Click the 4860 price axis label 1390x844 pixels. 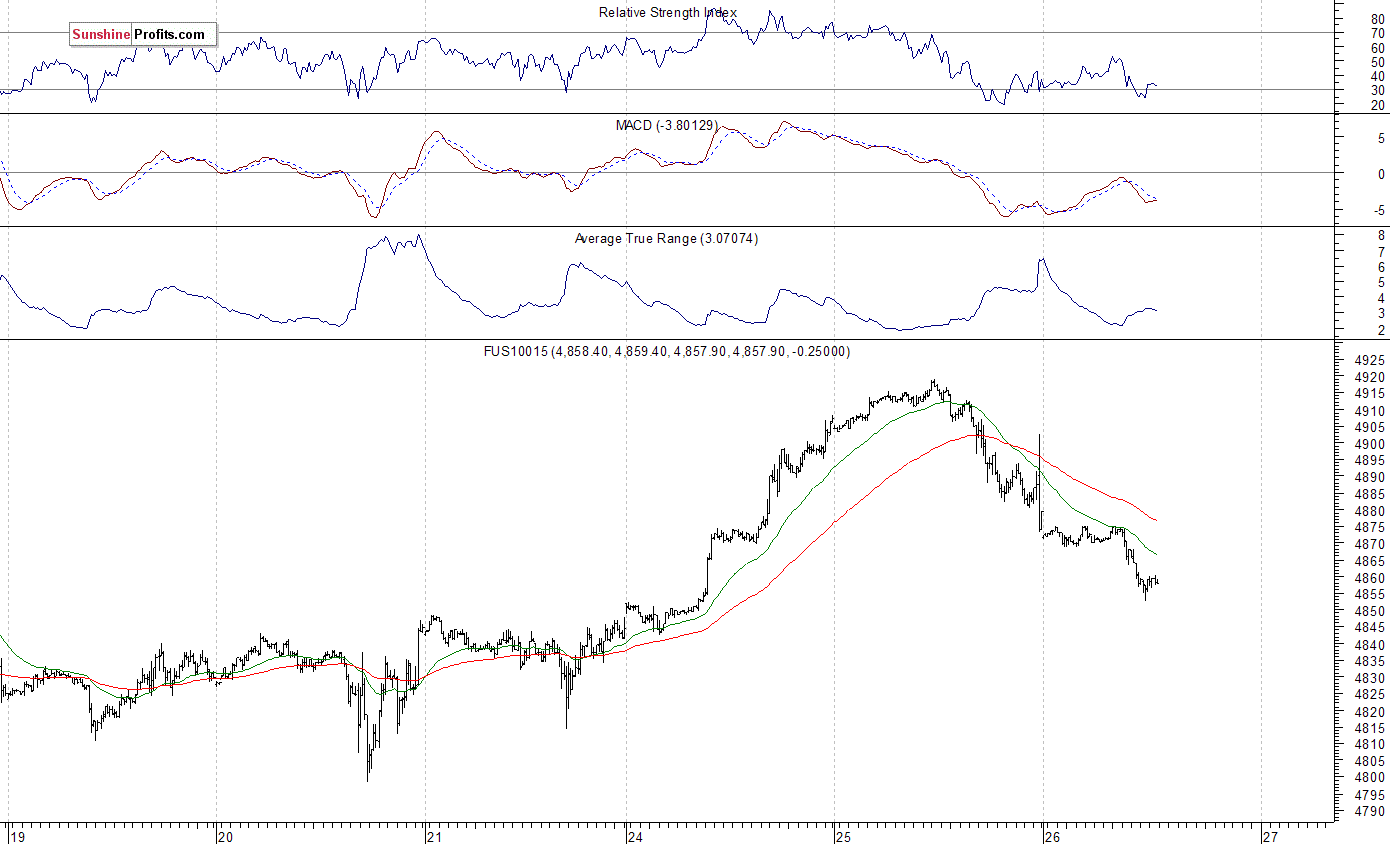tap(1368, 578)
